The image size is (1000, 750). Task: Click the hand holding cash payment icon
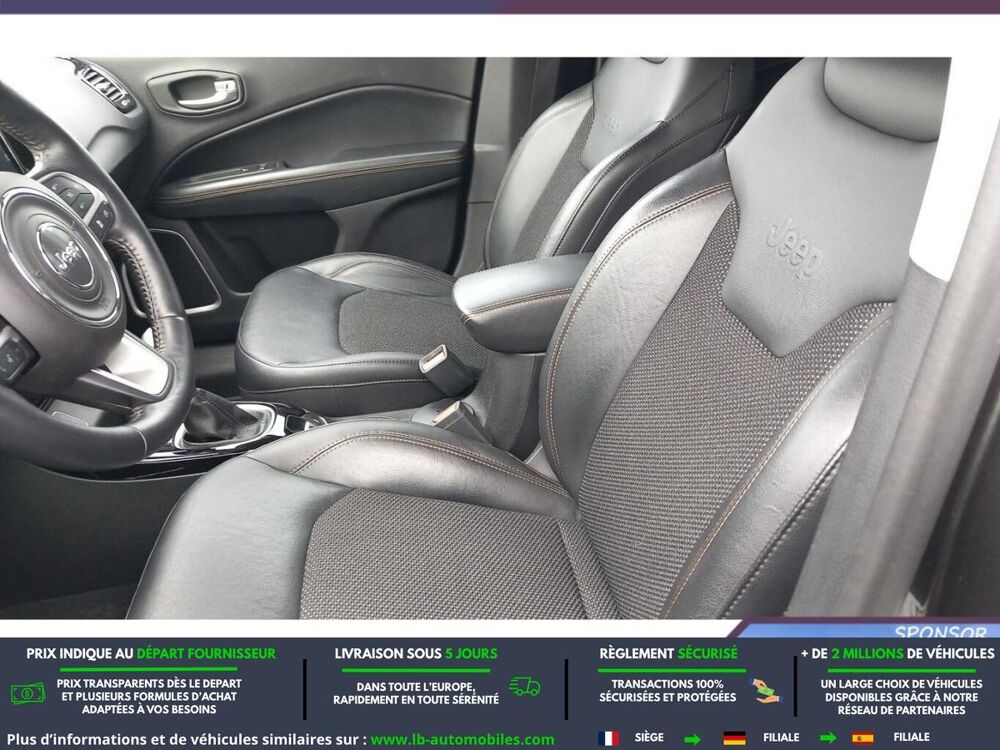point(765,691)
